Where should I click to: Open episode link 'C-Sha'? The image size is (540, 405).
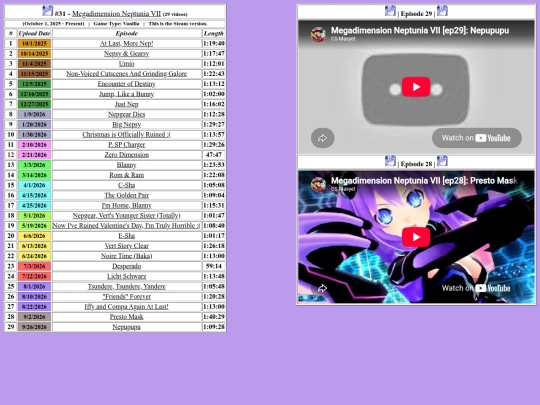click(x=126, y=185)
